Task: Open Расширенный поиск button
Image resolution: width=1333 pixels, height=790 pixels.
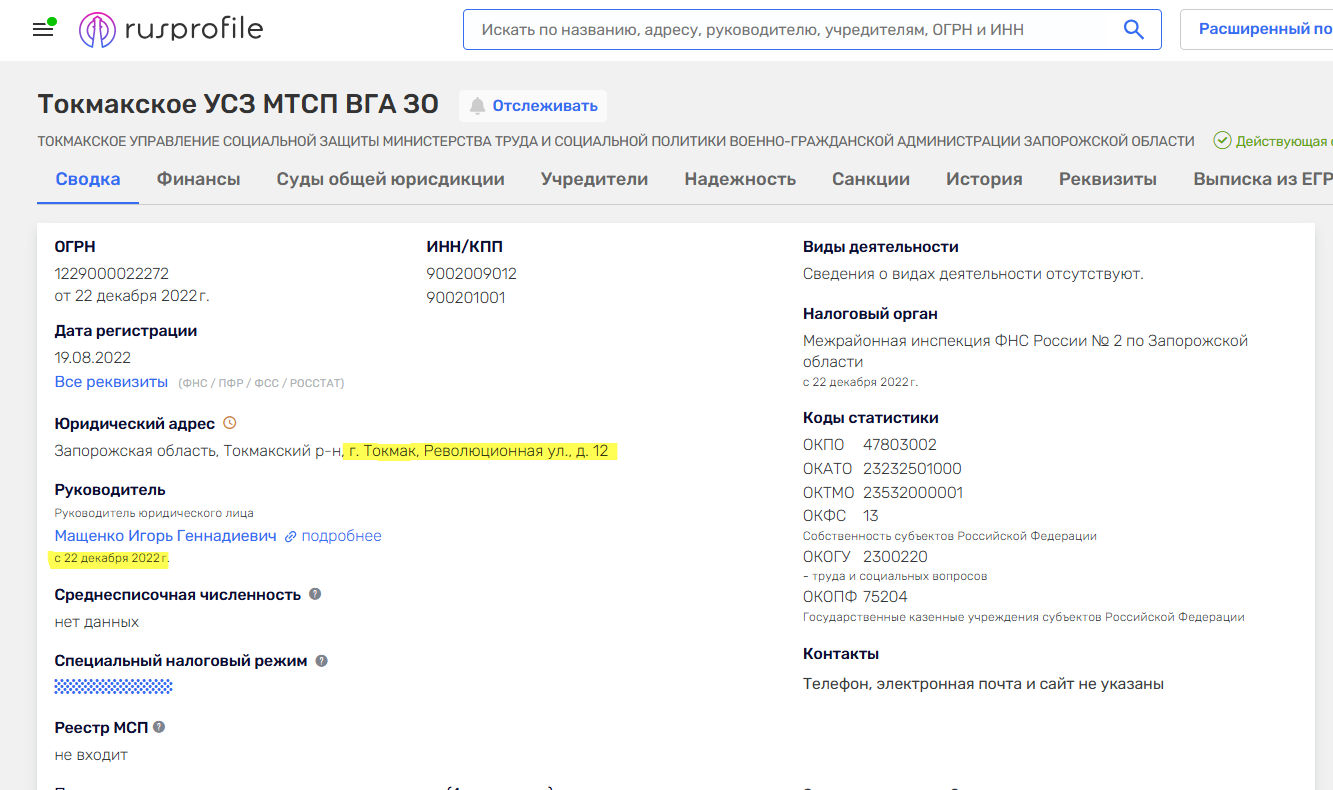Action: (1264, 30)
